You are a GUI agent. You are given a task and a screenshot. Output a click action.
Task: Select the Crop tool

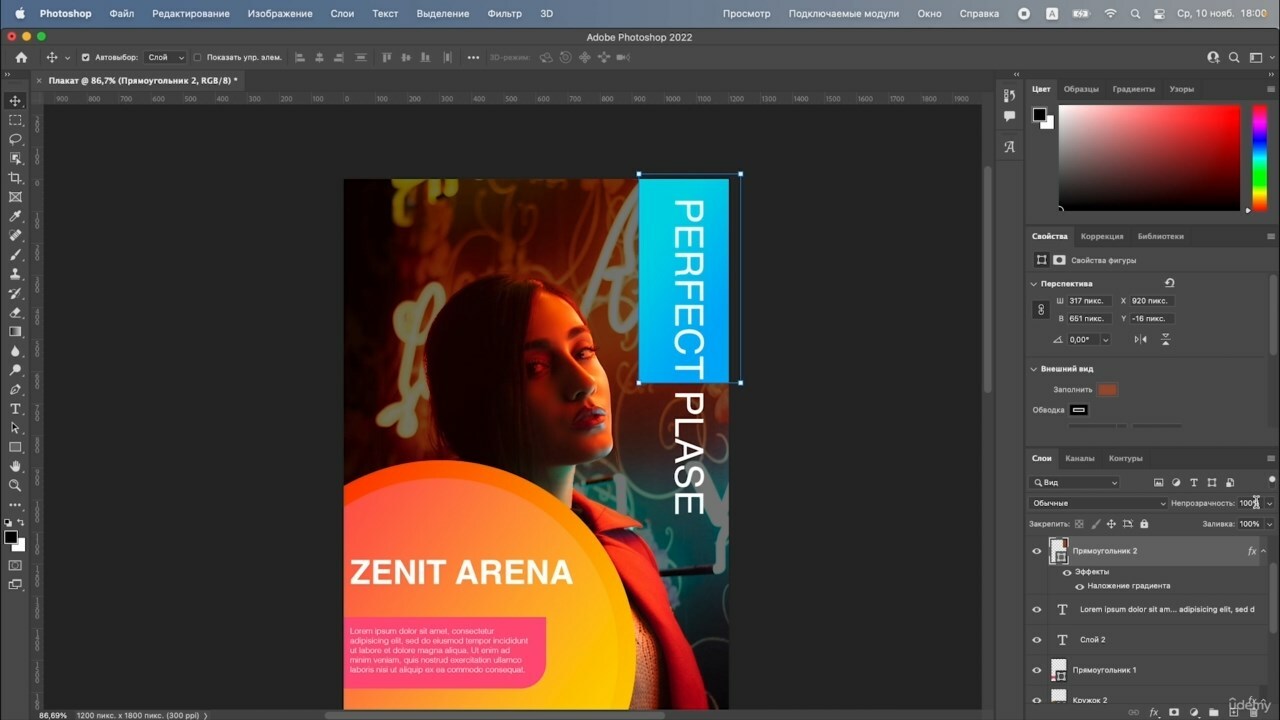tap(15, 178)
